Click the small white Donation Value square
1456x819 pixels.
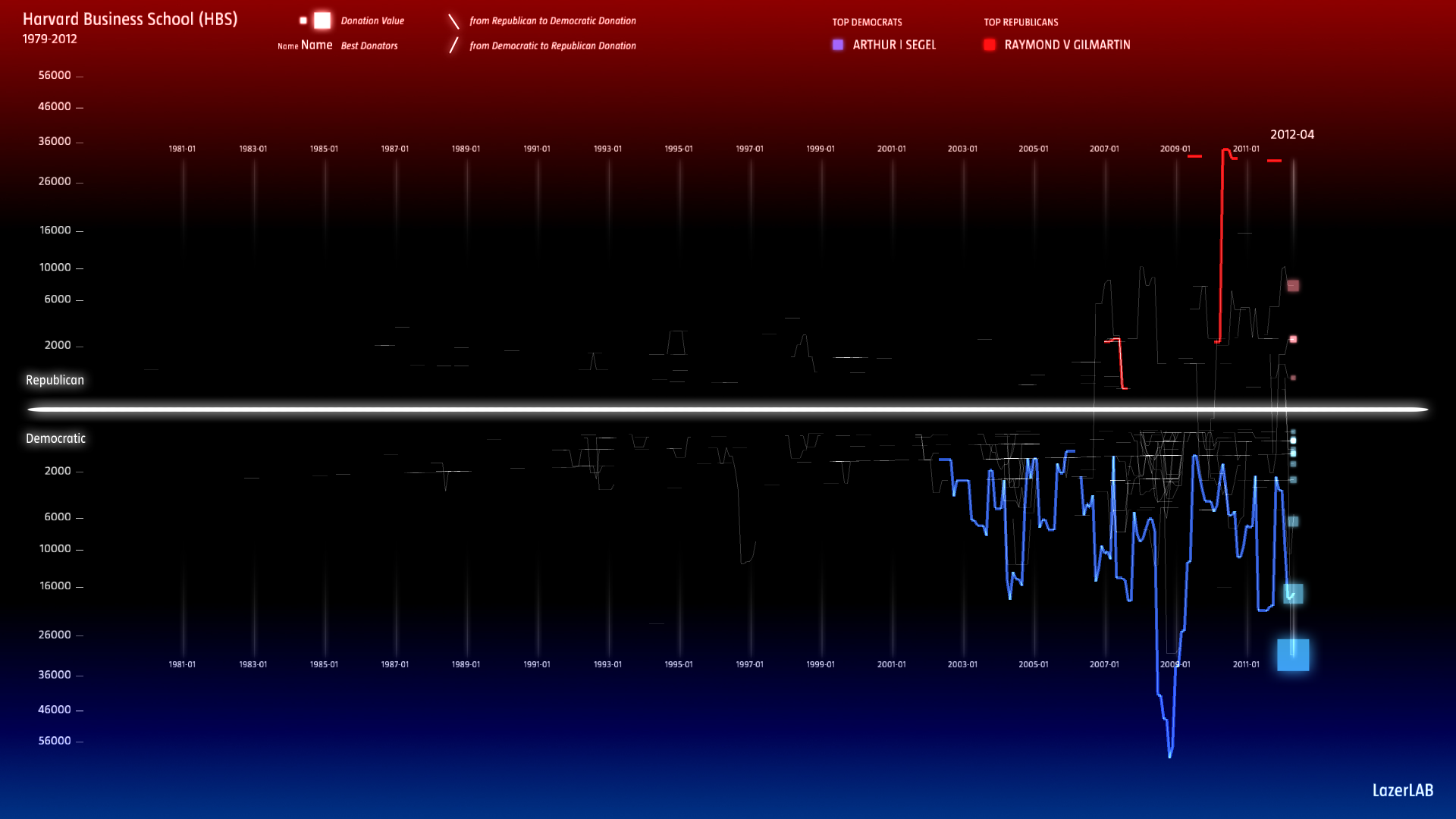click(x=303, y=20)
